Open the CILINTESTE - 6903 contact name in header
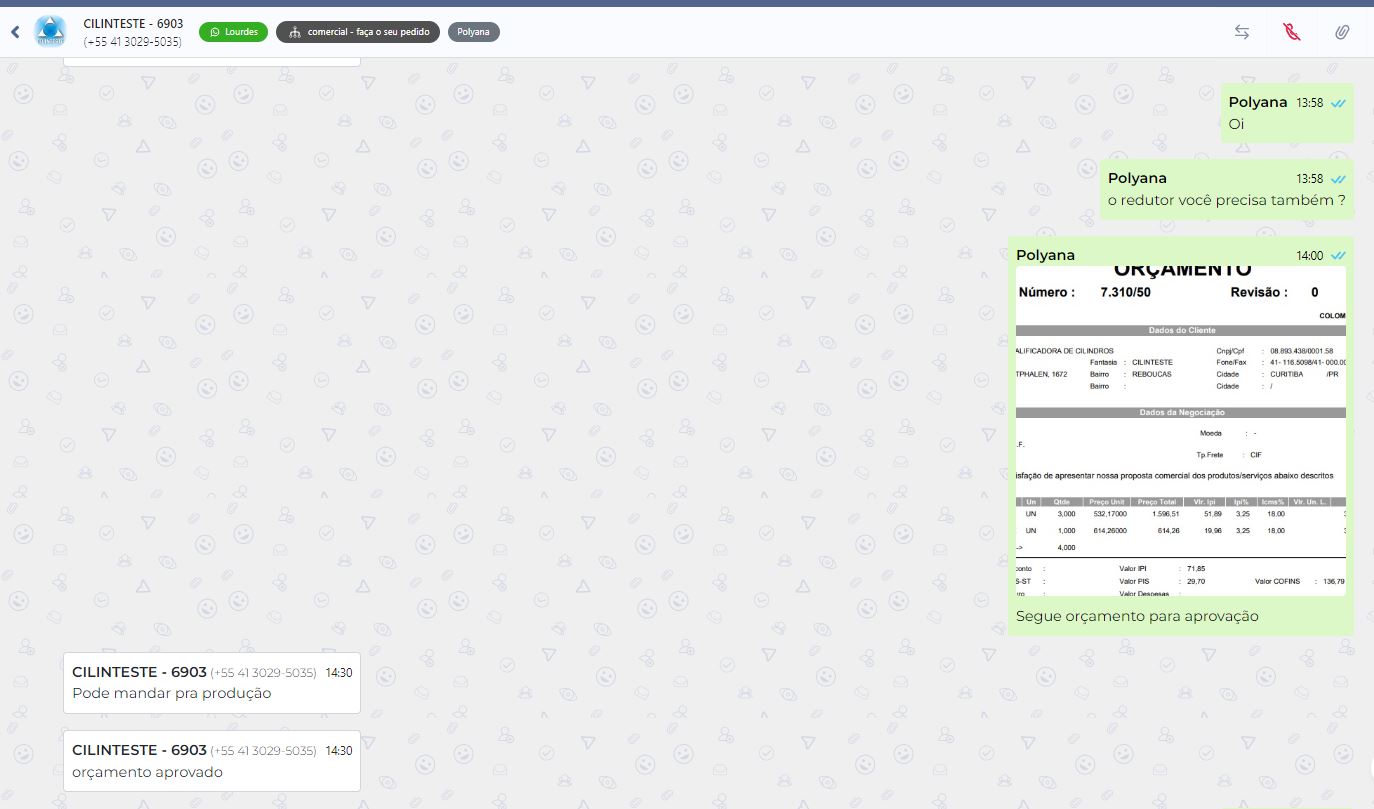1374x809 pixels. click(133, 23)
